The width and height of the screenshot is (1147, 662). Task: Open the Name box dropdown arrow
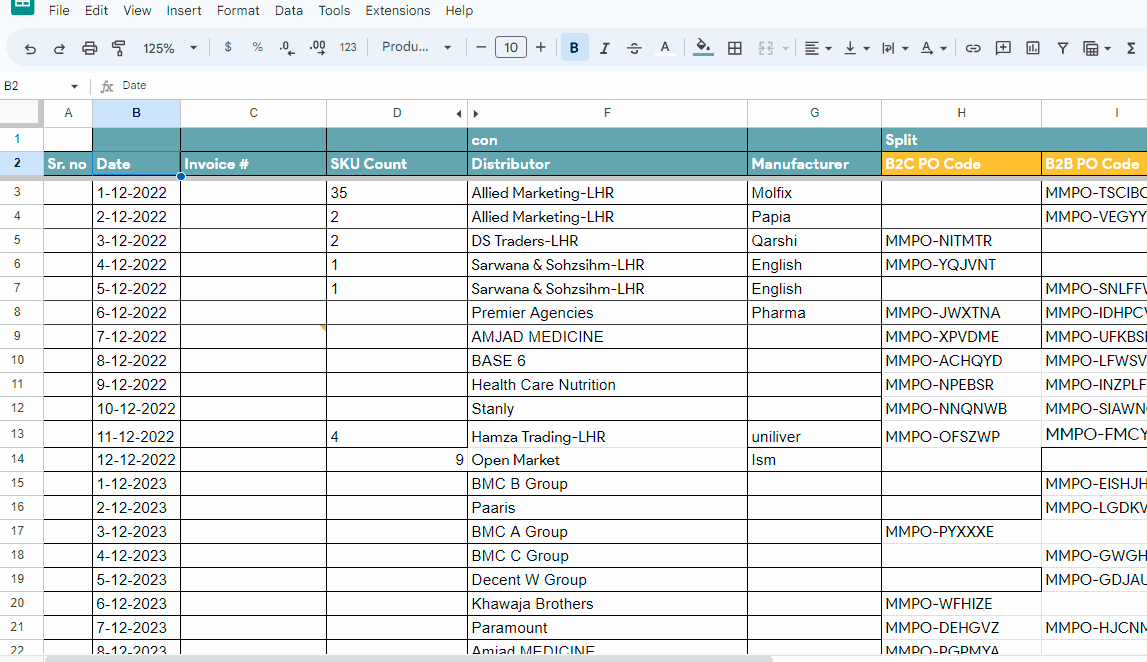coord(75,86)
